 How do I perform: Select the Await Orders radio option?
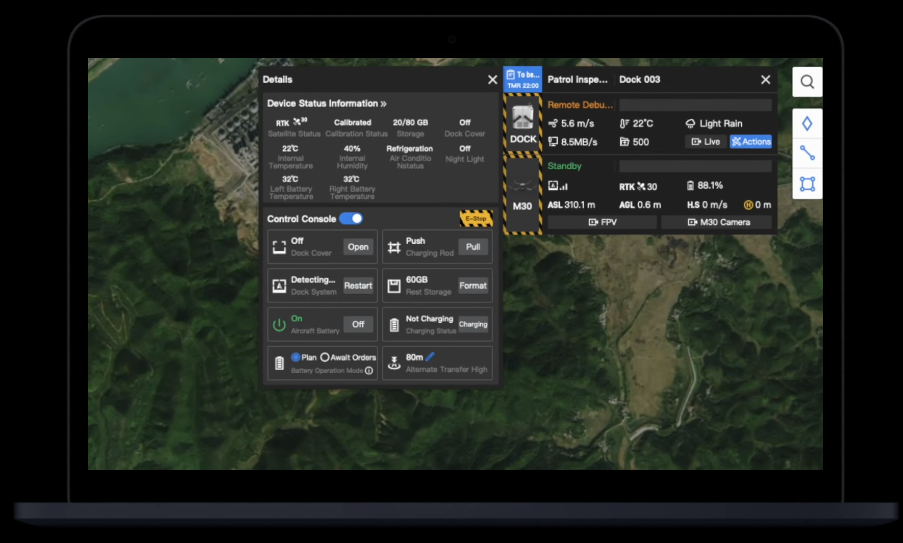click(325, 357)
